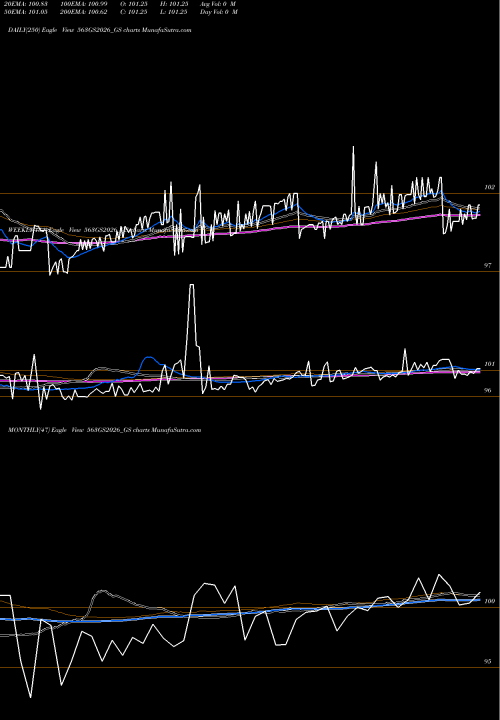Click the 95 monthly axis label
Screen dimensions: 500x720
tap(488, 661)
